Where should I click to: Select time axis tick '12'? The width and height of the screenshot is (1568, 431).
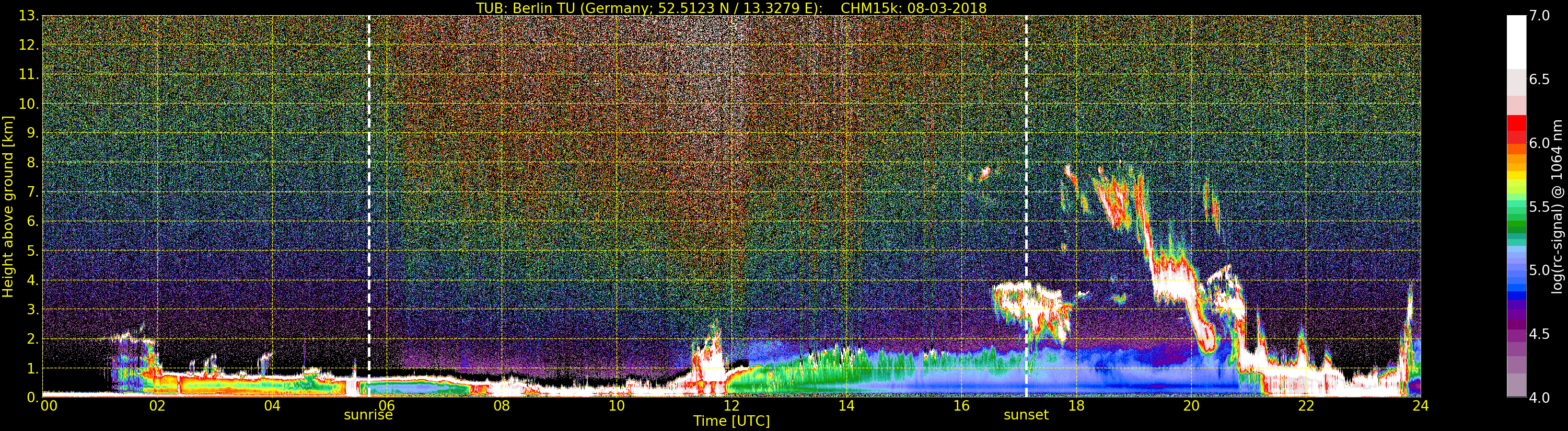coord(731,406)
